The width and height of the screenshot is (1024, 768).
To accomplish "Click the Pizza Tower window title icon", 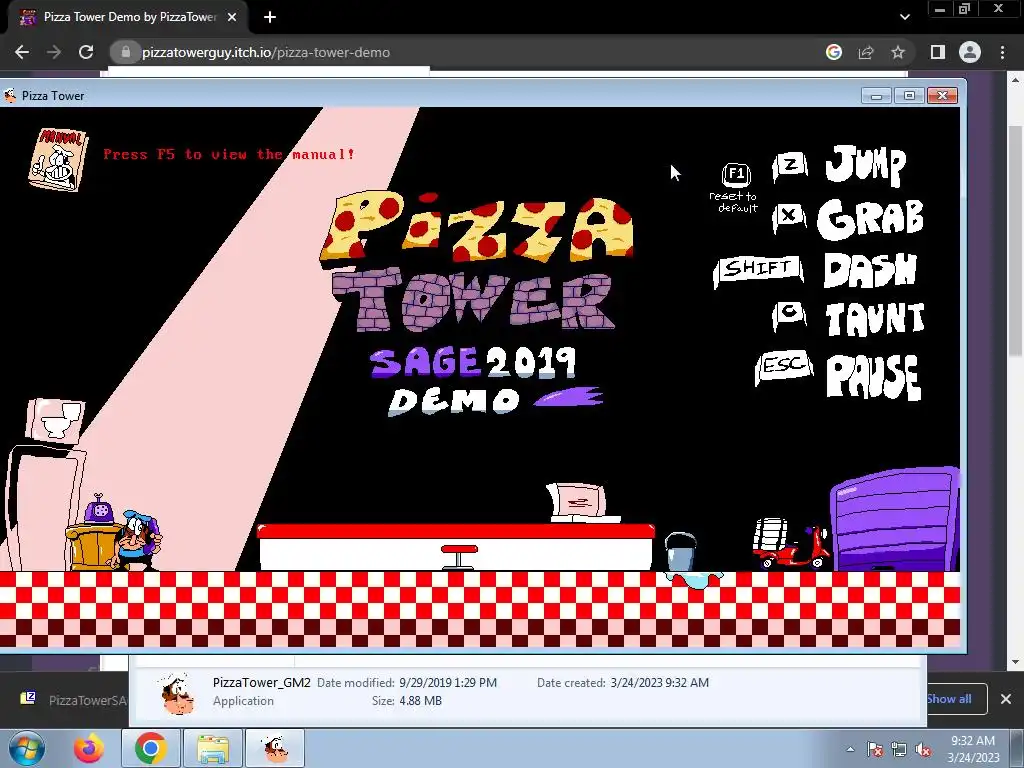I will click(x=10, y=95).
